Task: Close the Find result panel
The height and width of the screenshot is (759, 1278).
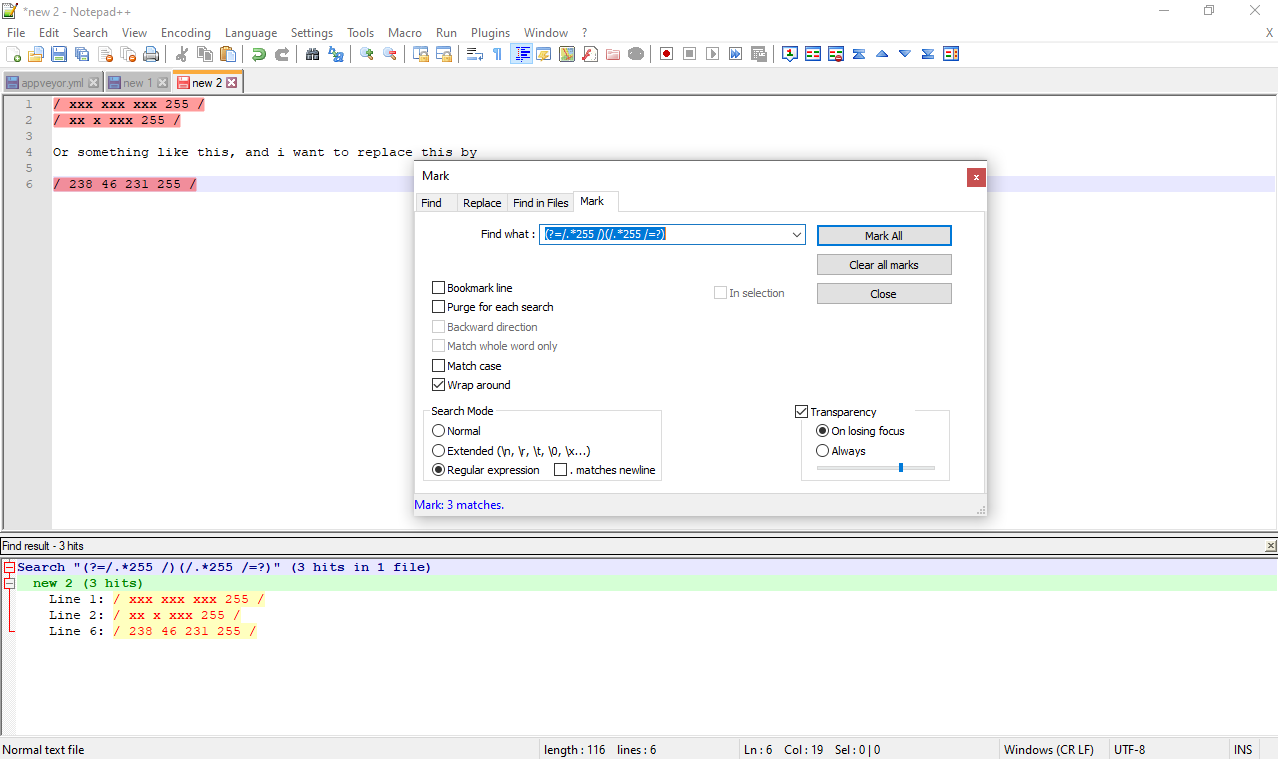Action: coord(1271,546)
